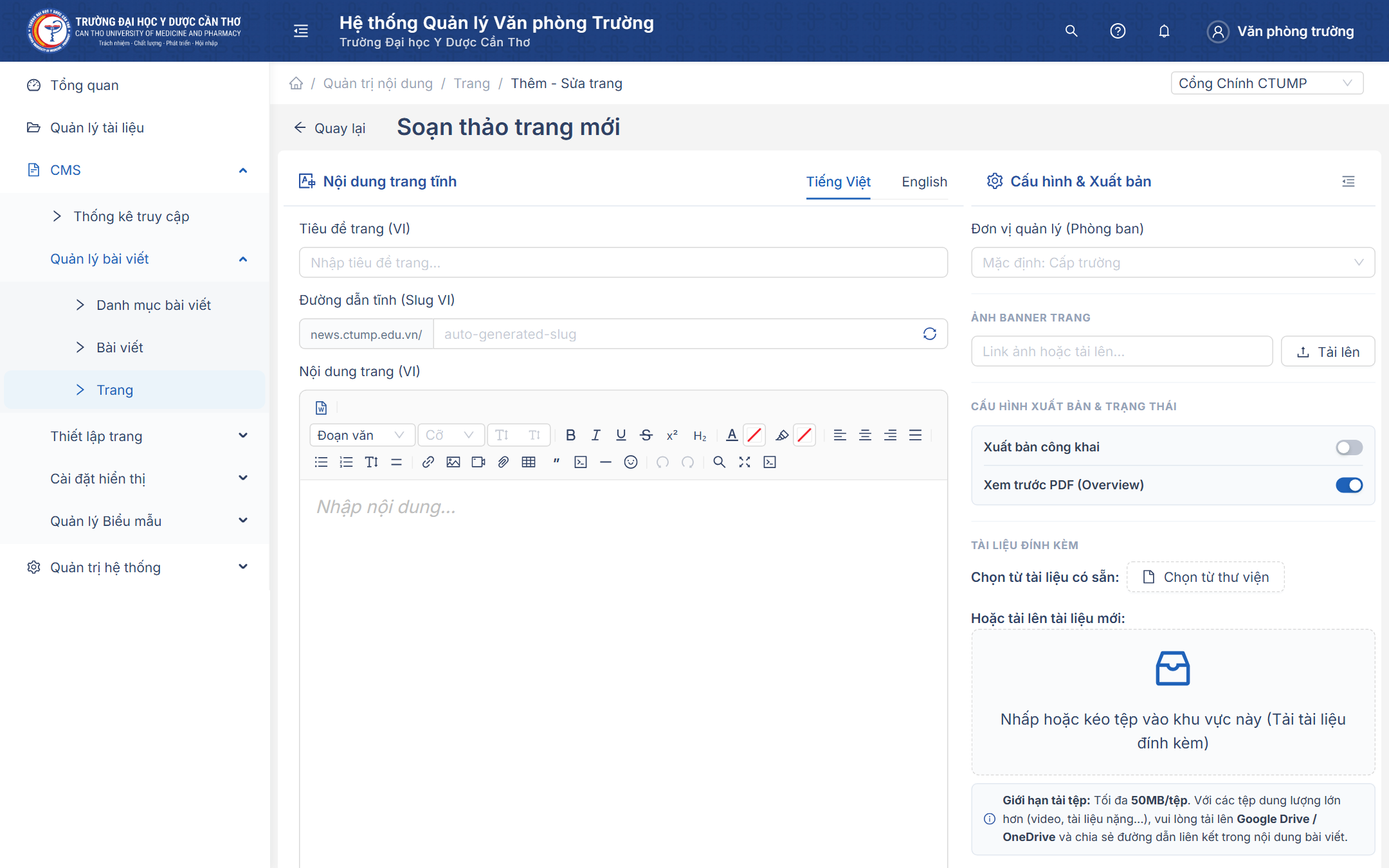1389x868 pixels.
Task: Regenerate the slug with the refresh icon
Action: coord(929,334)
